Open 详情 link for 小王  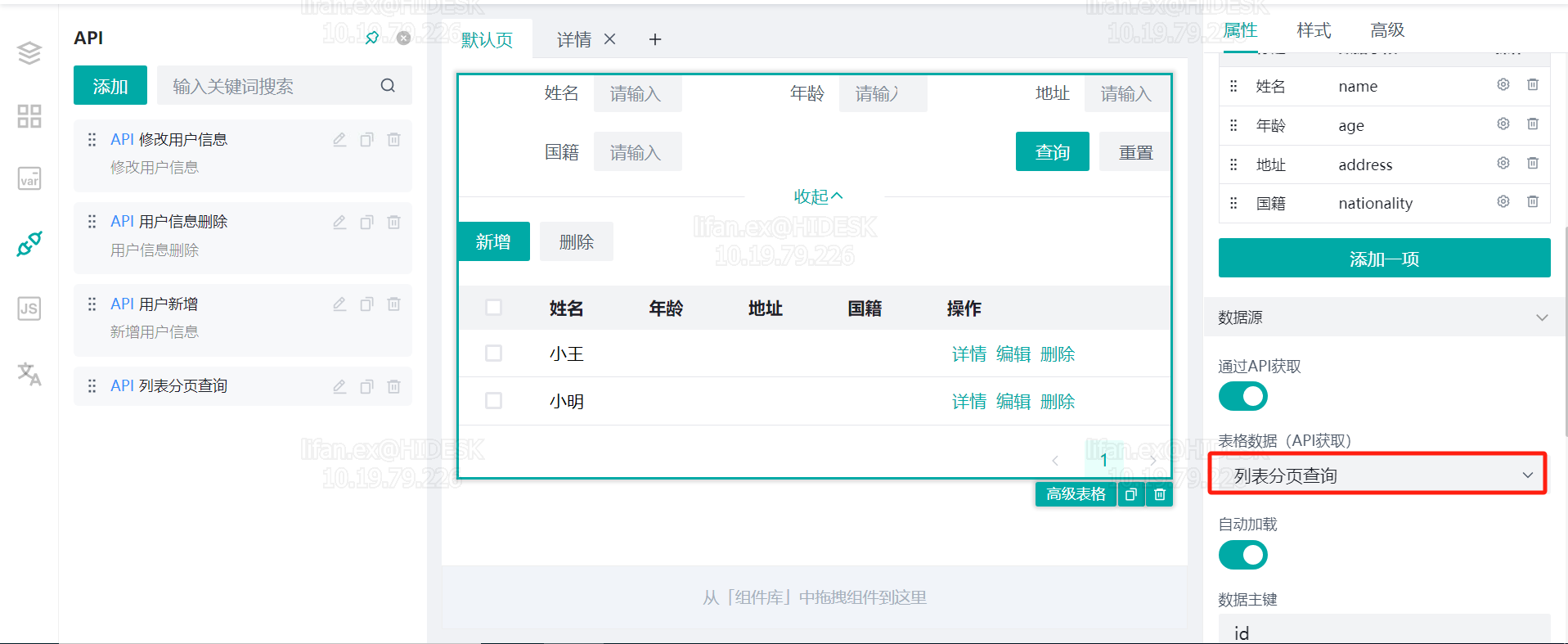click(x=969, y=354)
